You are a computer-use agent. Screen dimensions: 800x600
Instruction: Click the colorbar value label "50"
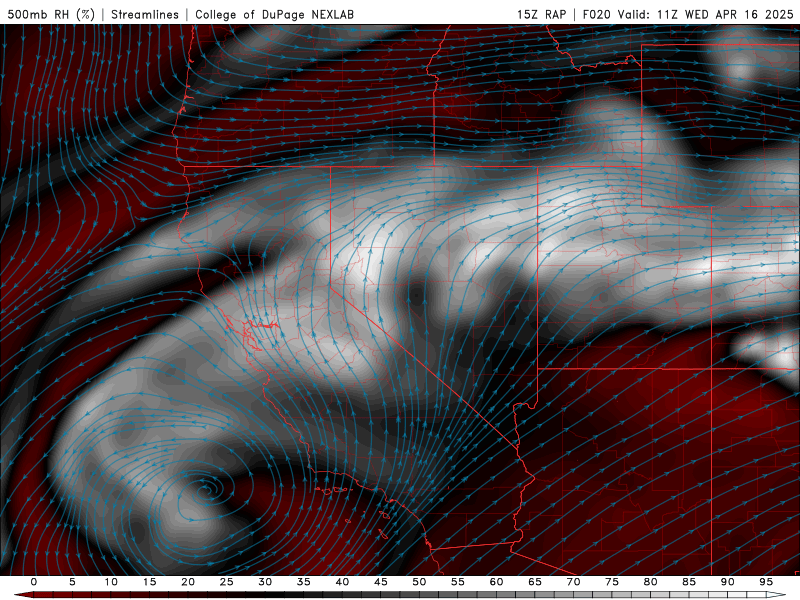[419, 582]
